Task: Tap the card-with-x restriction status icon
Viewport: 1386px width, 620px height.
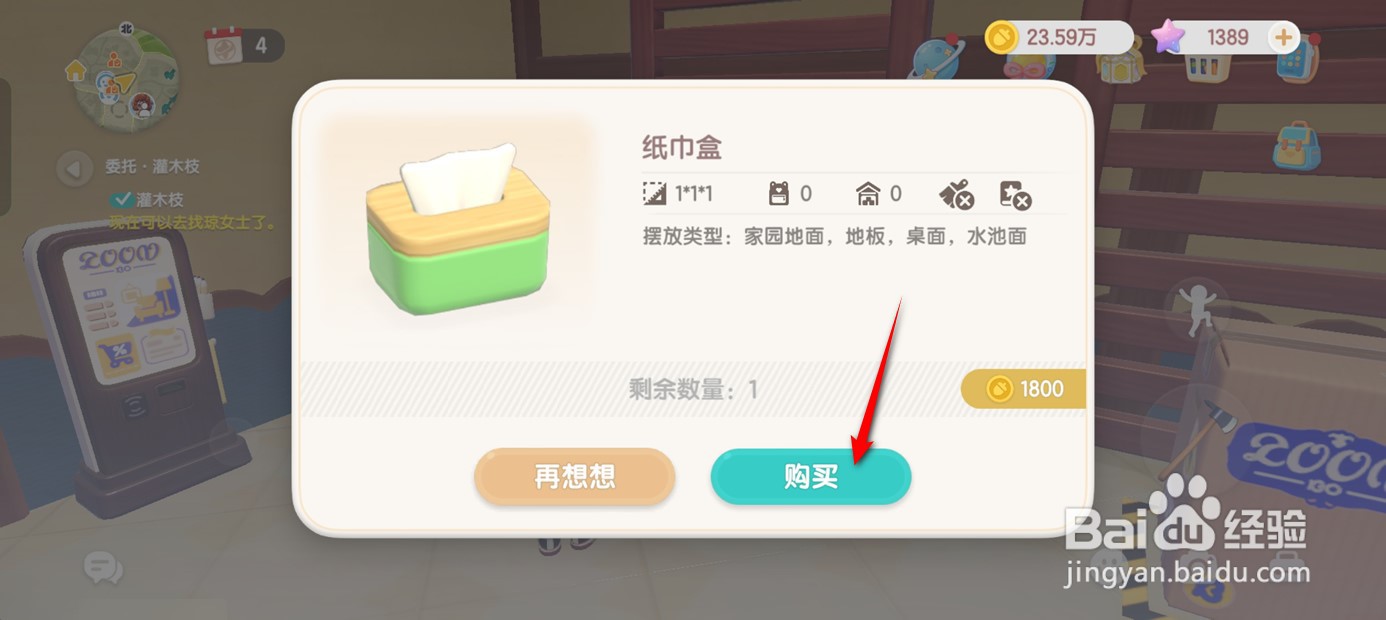Action: click(x=1016, y=194)
